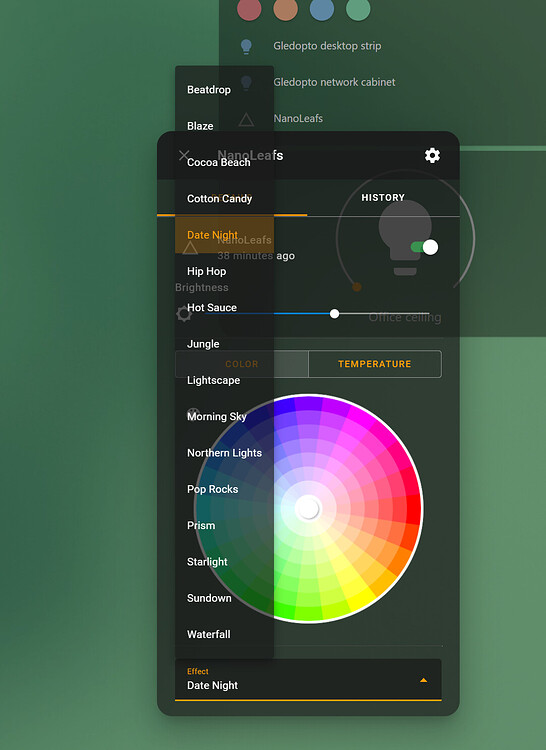Click Gledopto desktop strip bulb icon
Image resolution: width=546 pixels, height=750 pixels.
246,46
